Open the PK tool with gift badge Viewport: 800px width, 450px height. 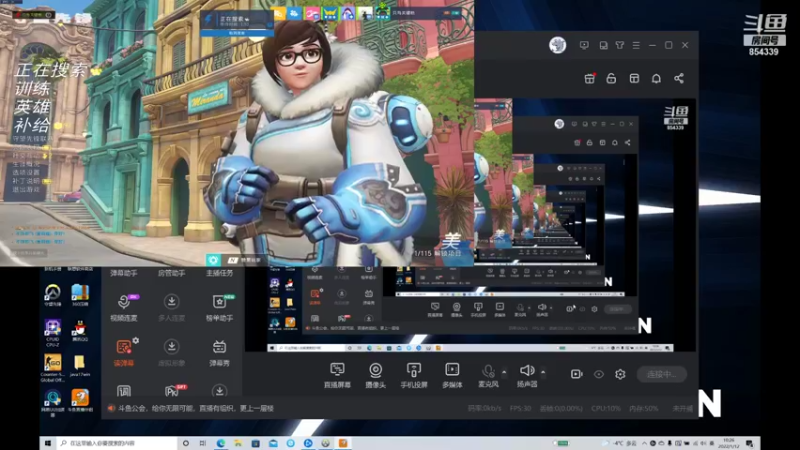click(x=173, y=391)
